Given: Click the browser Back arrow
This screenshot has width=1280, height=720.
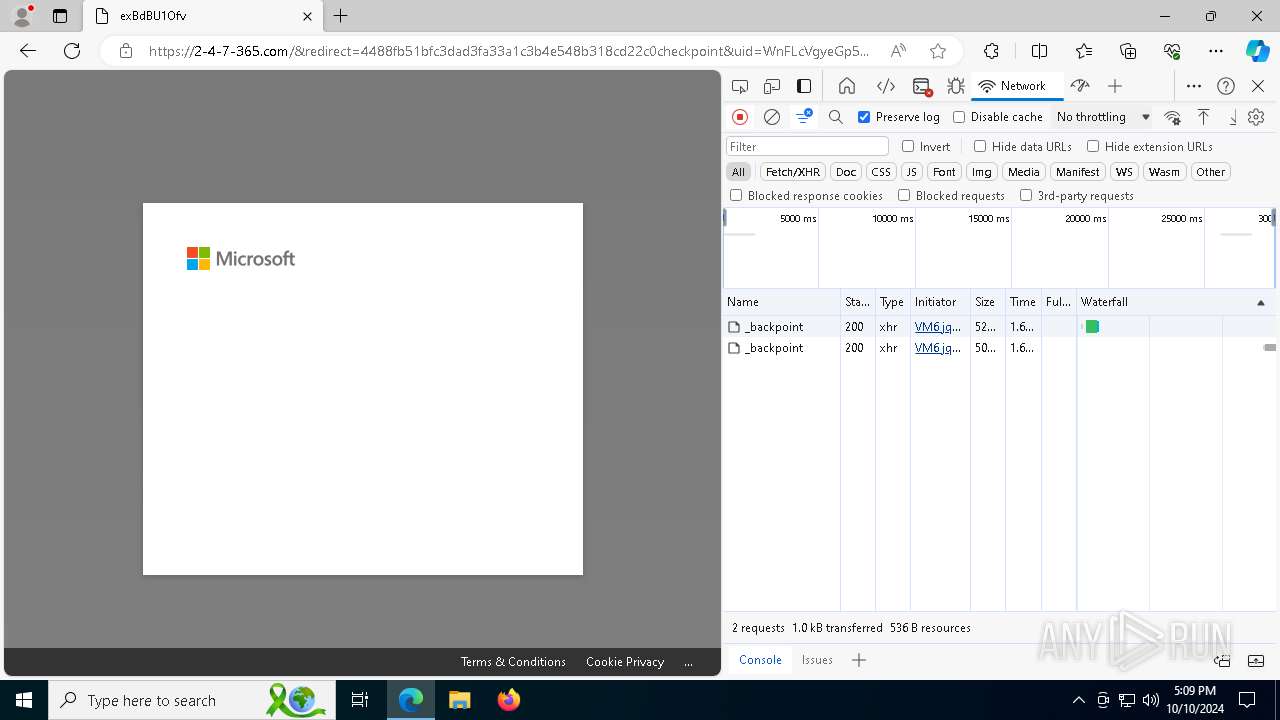Looking at the screenshot, I should tap(28, 51).
